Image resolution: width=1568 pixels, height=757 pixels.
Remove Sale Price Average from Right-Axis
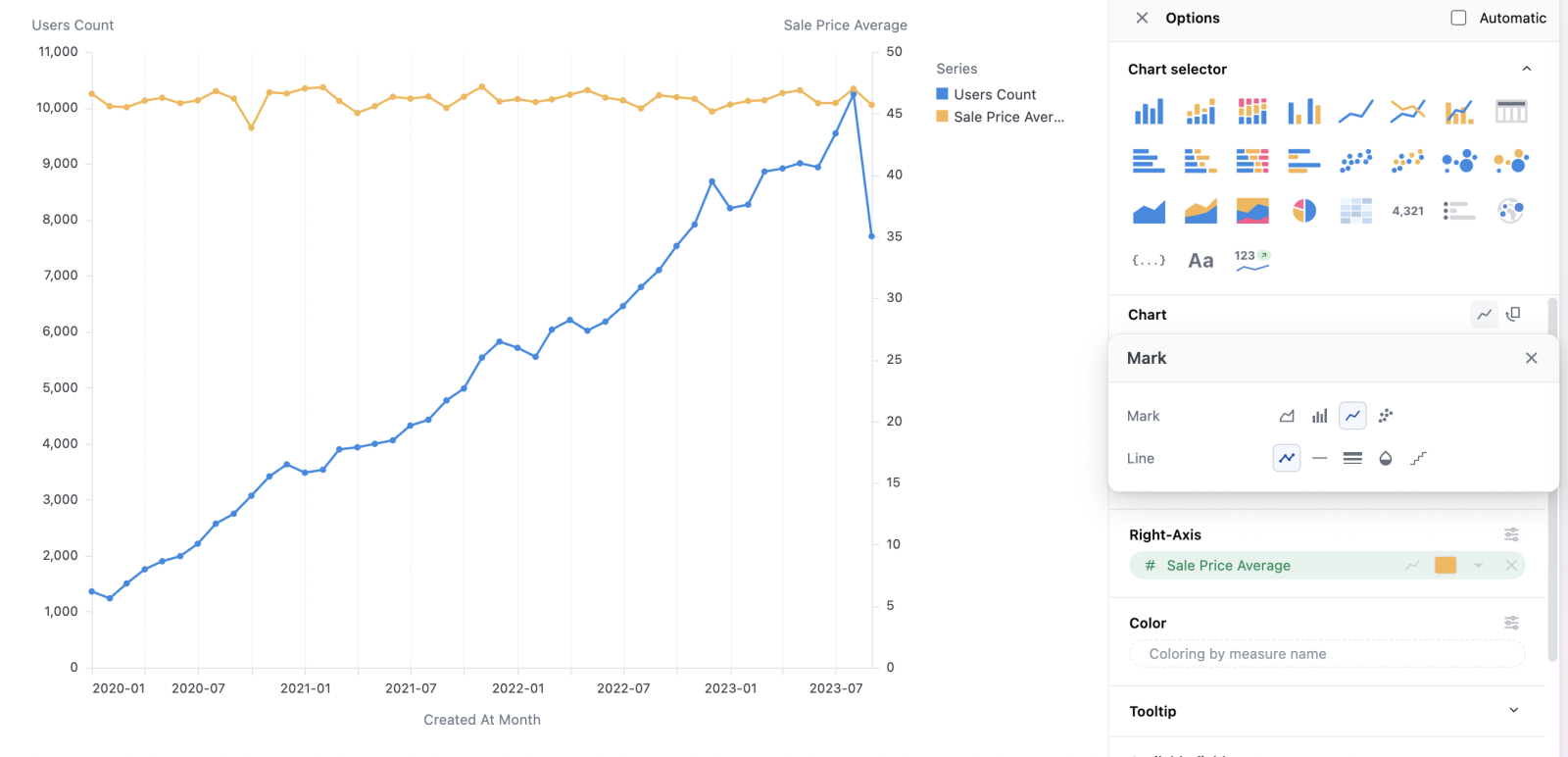click(x=1511, y=566)
